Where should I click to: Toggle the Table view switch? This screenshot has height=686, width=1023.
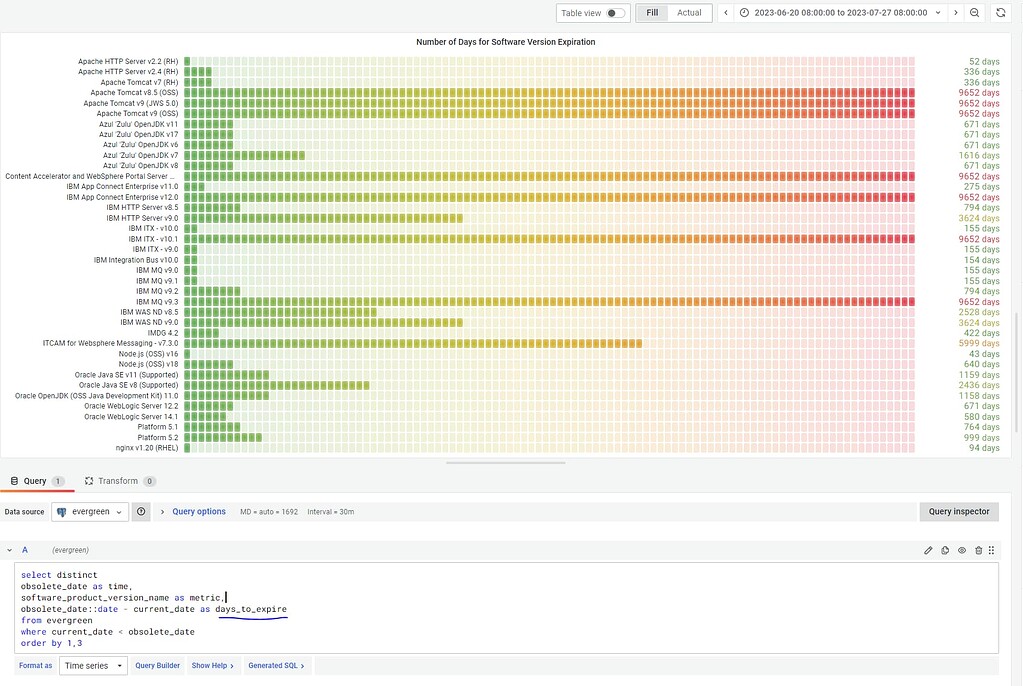(x=614, y=12)
